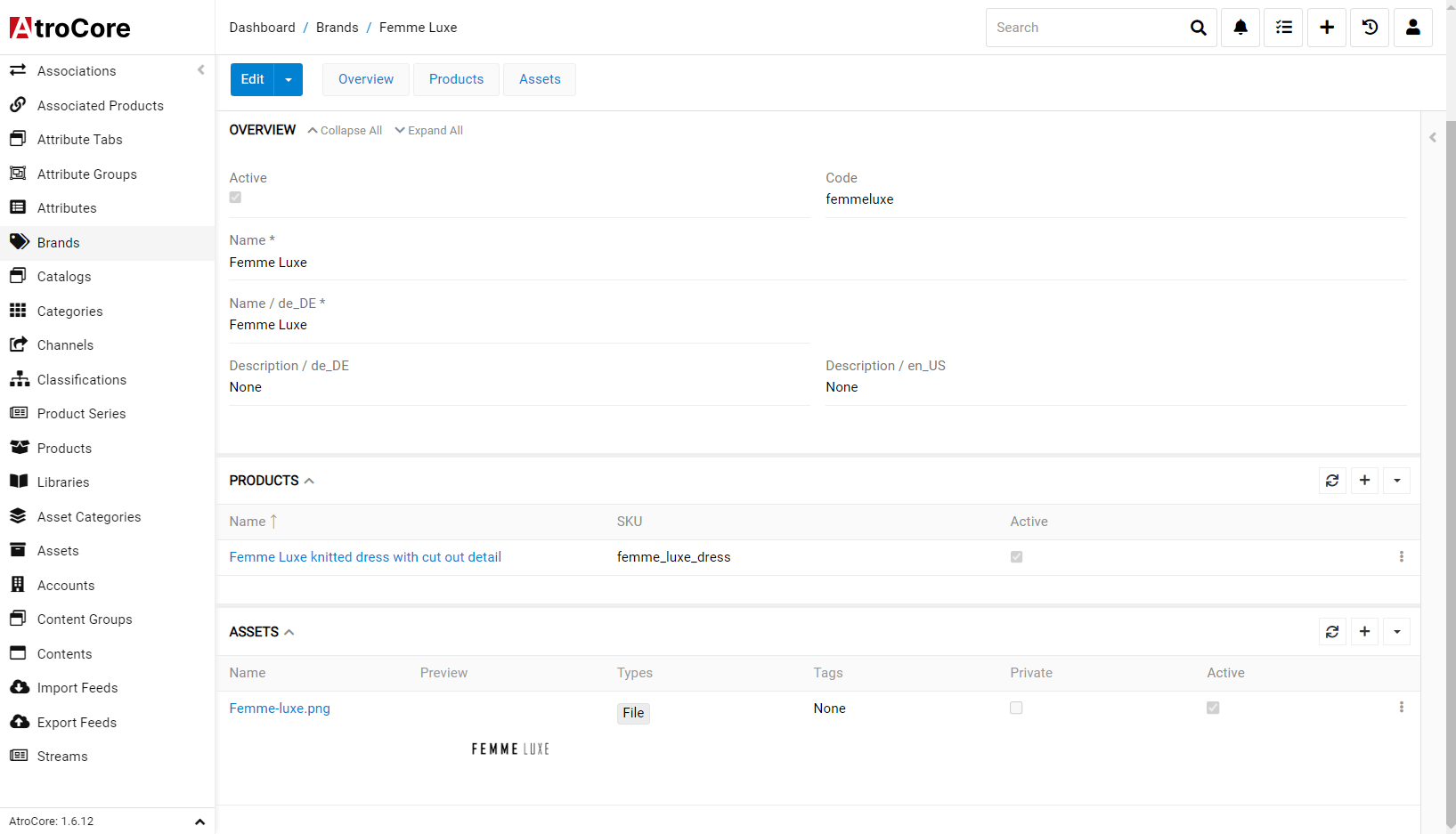Click the Edit button
The height and width of the screenshot is (834, 1456).
coord(252,79)
